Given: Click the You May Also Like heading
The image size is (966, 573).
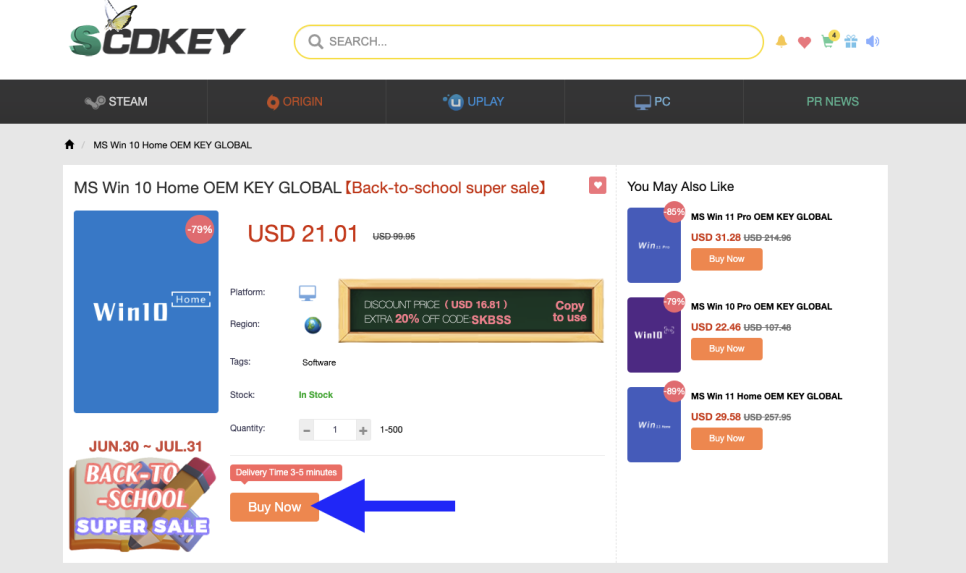Looking at the screenshot, I should tap(680, 187).
